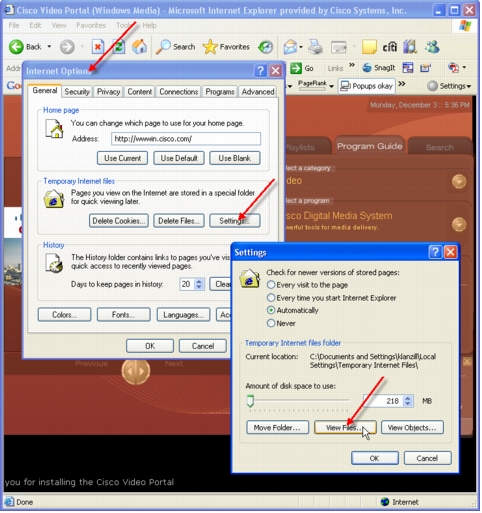Select 'Every visit to the page' option

click(271, 285)
